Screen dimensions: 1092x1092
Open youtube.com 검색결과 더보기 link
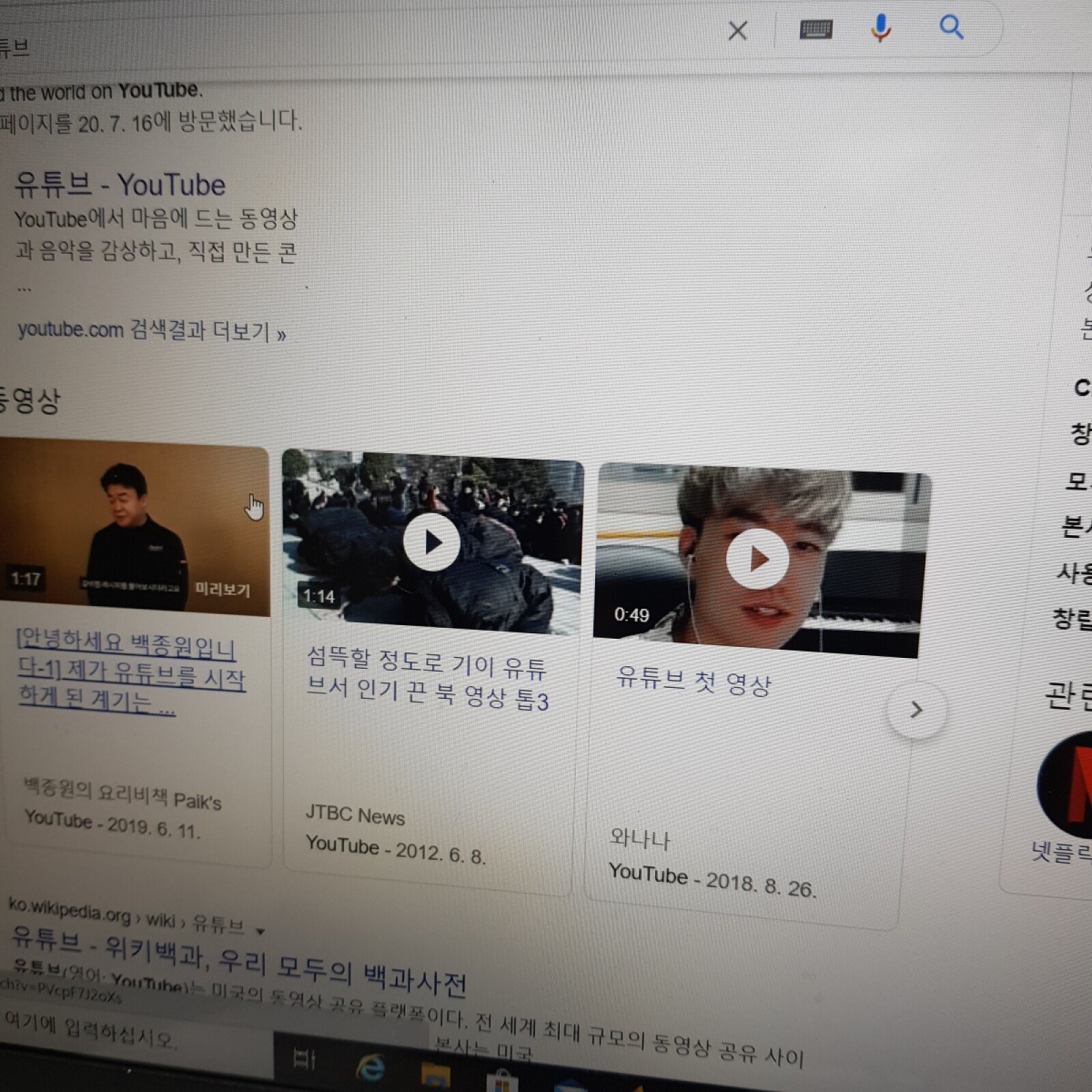tap(152, 331)
